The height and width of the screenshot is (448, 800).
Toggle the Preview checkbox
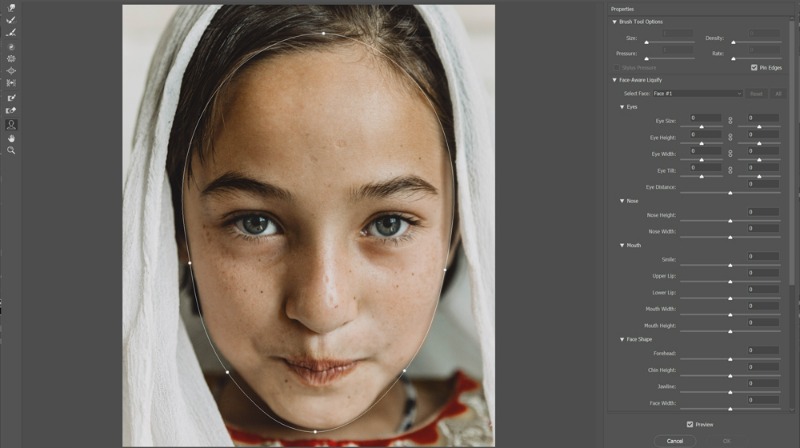[x=689, y=424]
